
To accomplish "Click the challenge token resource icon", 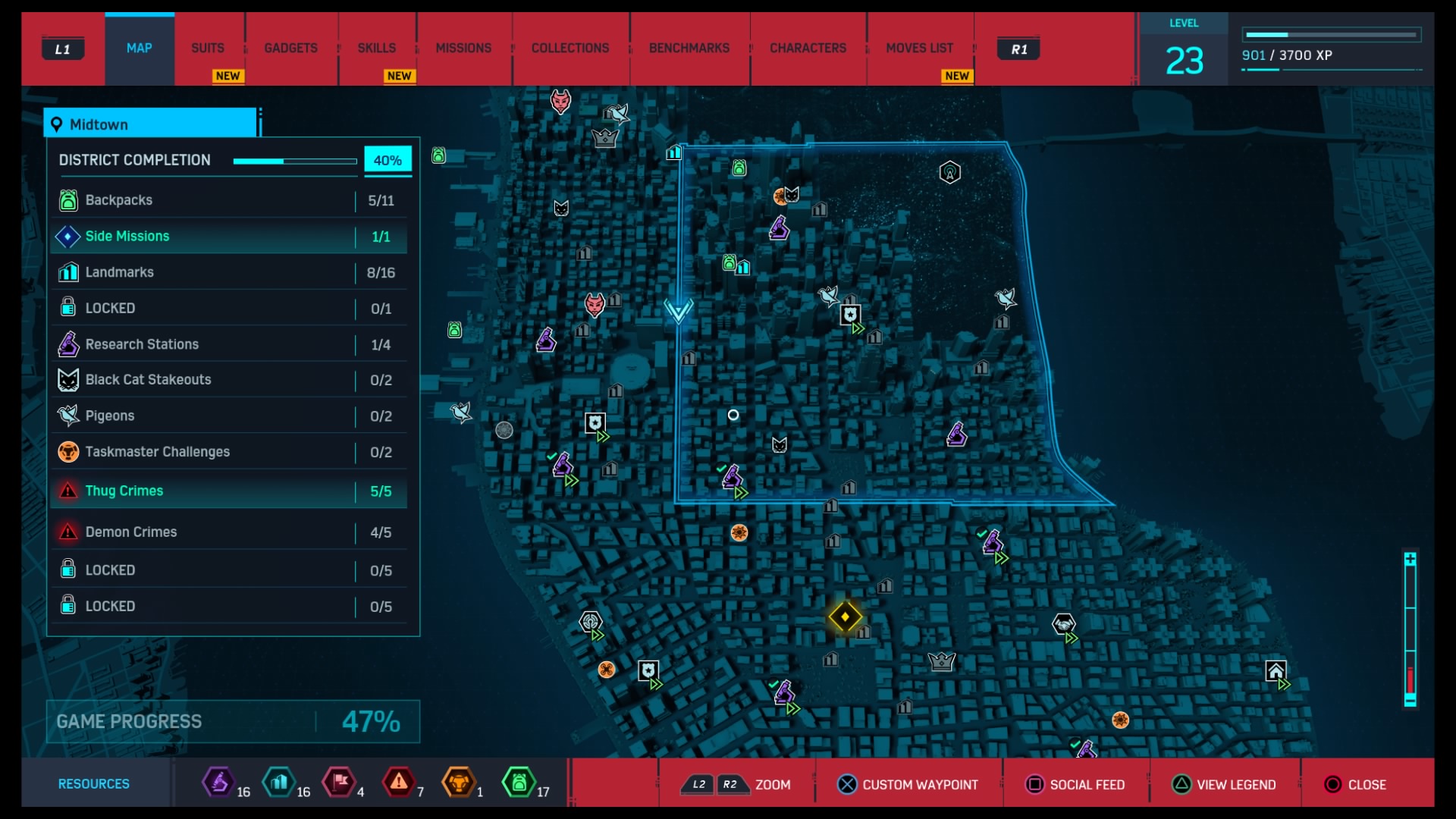I will (x=459, y=782).
